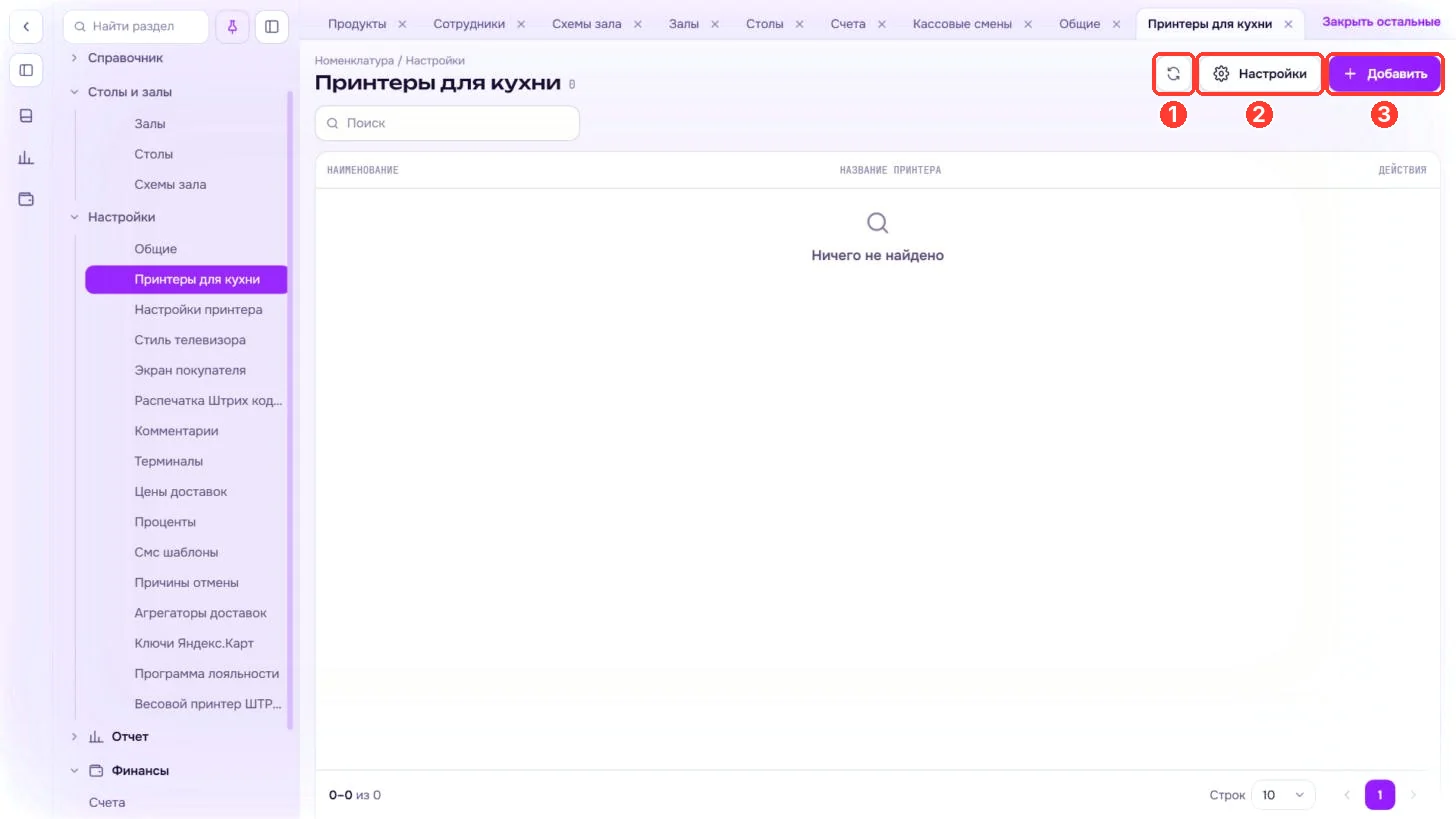1456x819 pixels.
Task: Open the bar chart icon in the left rail
Action: click(x=26, y=158)
